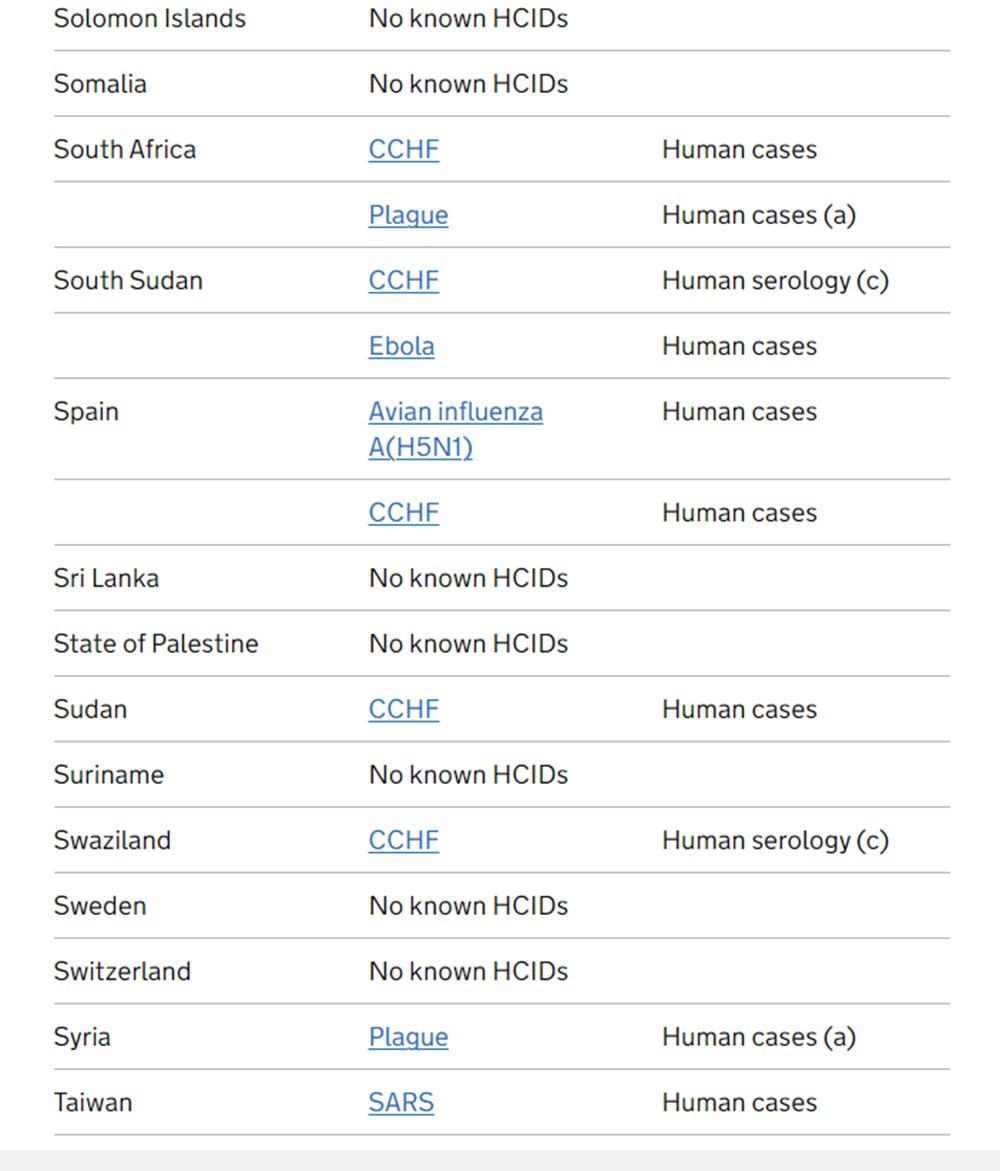
Task: Select the Sri Lanka row label
Action: (106, 579)
